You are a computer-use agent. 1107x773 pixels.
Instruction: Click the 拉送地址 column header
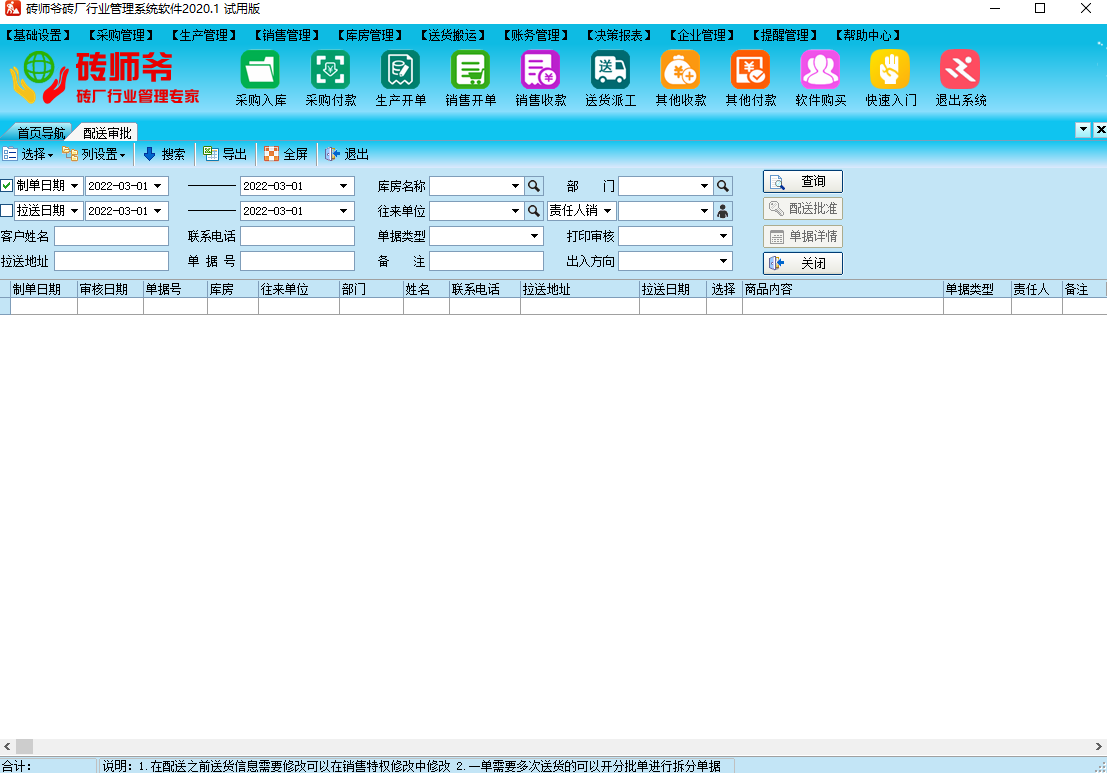pyautogui.click(x=580, y=289)
